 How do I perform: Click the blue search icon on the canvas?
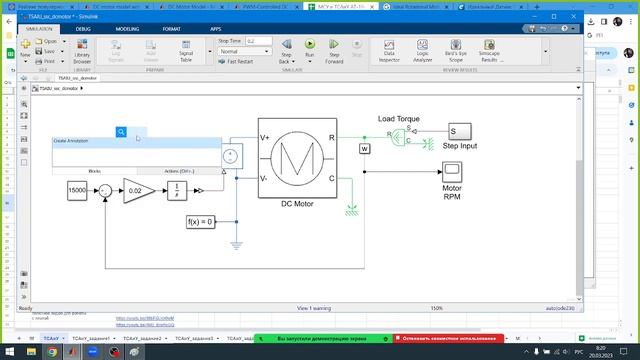121,132
